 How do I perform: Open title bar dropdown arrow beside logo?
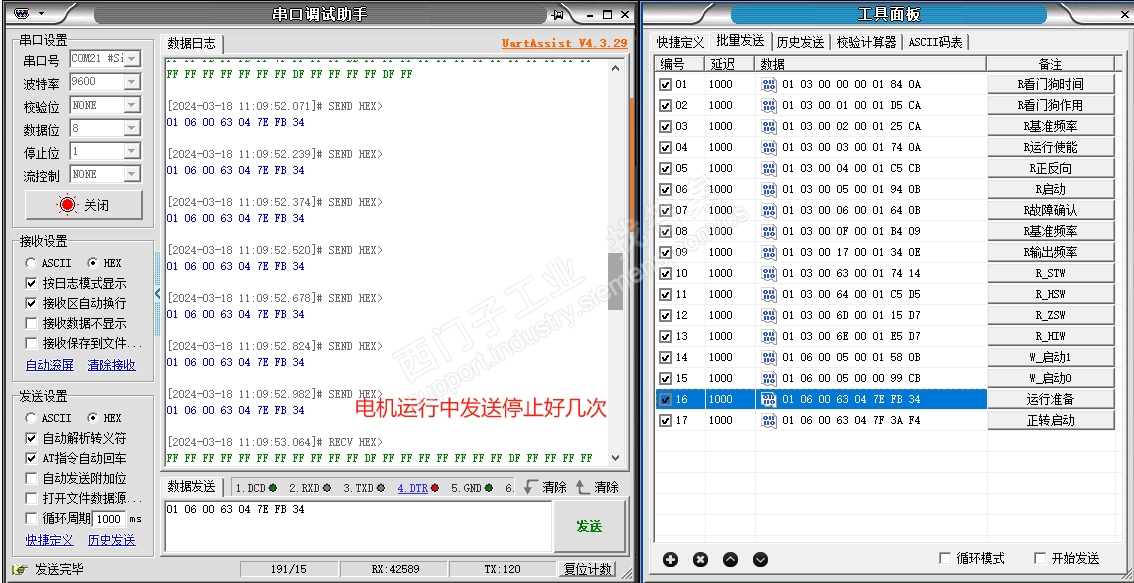(x=40, y=14)
